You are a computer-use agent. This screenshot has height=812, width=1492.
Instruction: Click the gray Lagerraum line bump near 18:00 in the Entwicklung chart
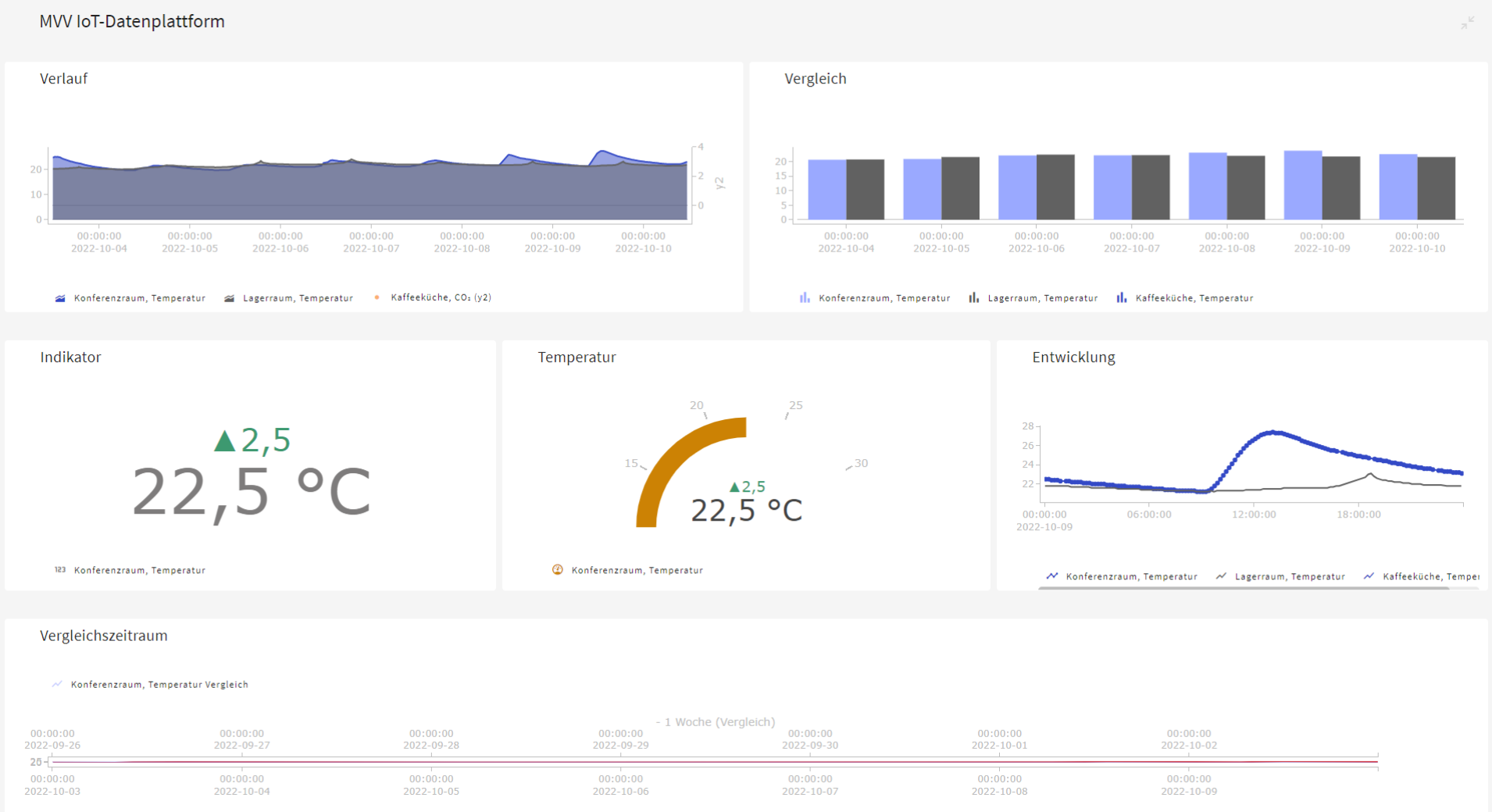1369,475
